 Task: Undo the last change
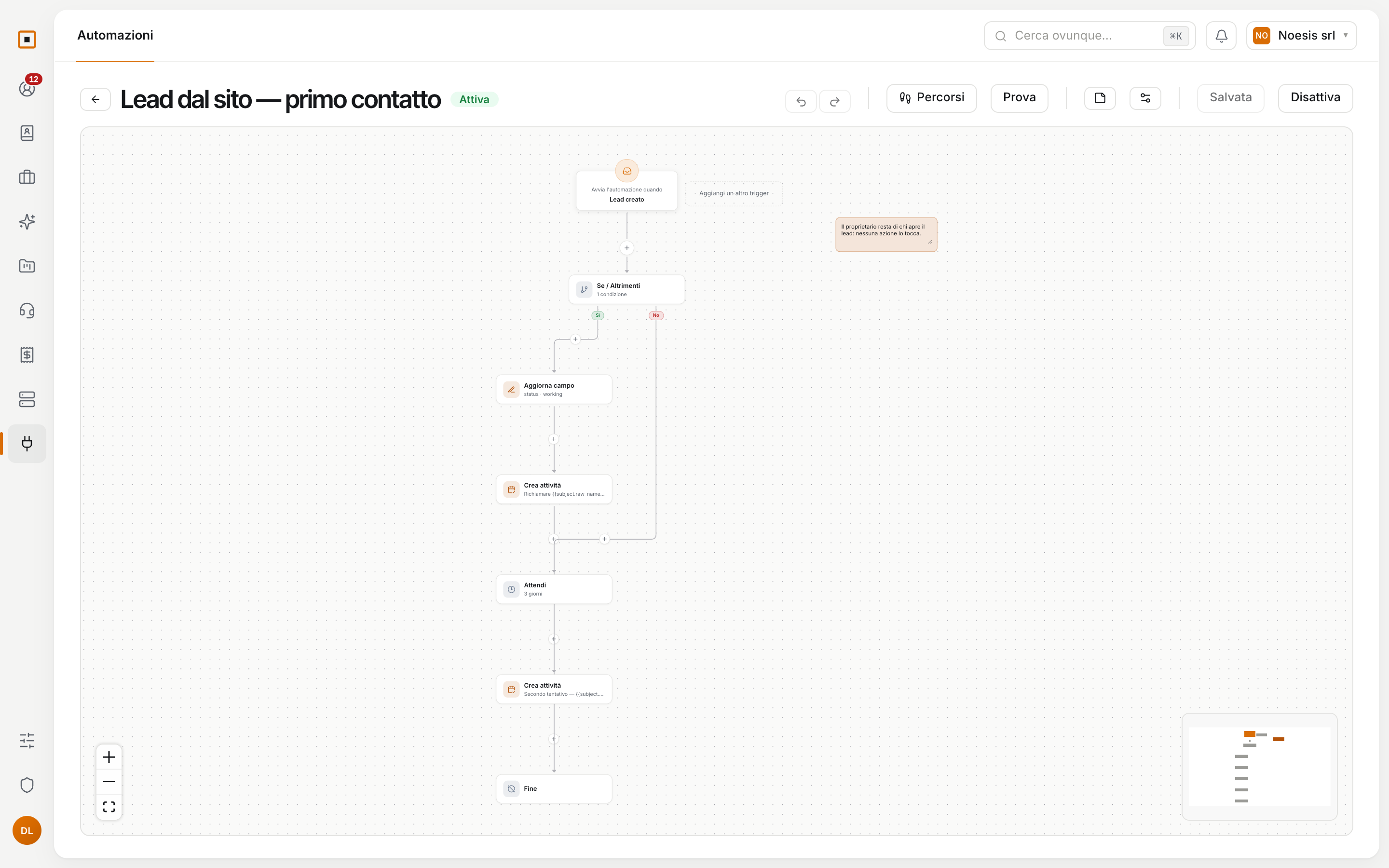pos(801,102)
